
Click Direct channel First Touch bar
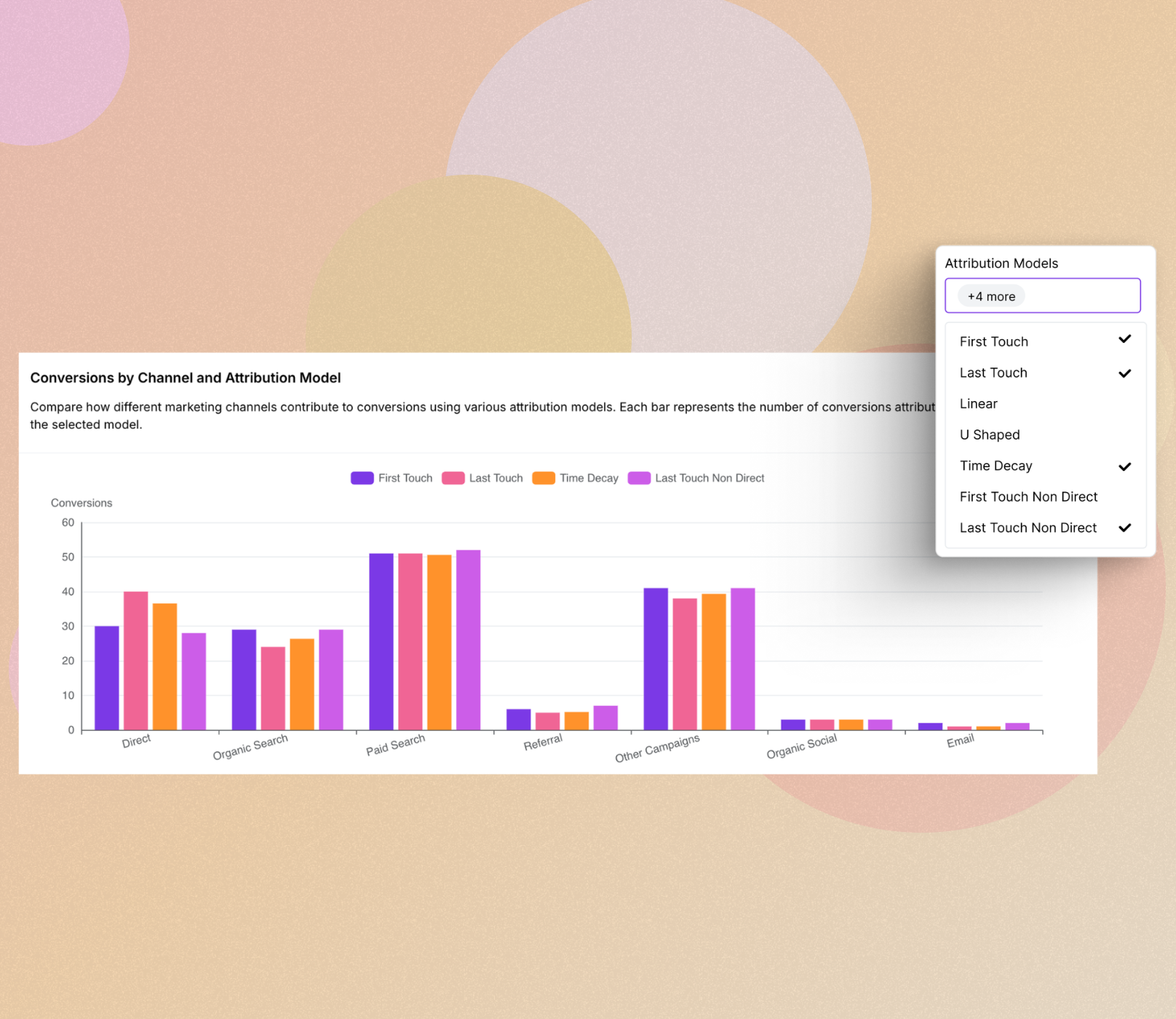[107, 678]
